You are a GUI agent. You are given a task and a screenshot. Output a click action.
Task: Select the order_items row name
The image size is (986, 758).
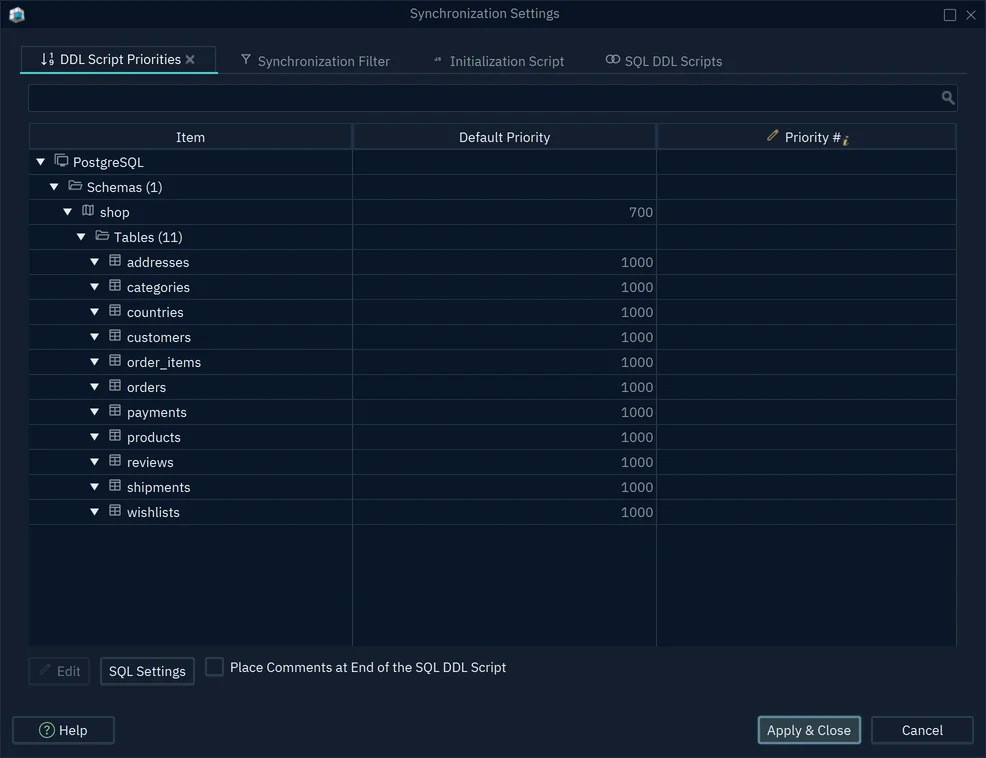(163, 362)
